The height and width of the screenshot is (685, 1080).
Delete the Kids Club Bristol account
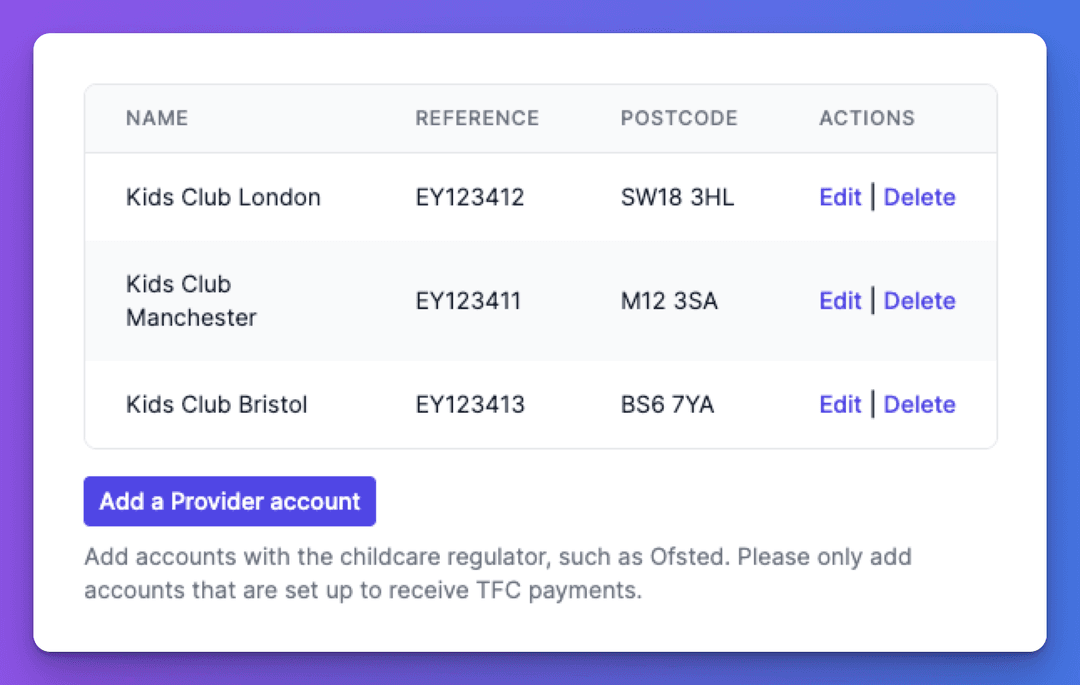click(919, 404)
